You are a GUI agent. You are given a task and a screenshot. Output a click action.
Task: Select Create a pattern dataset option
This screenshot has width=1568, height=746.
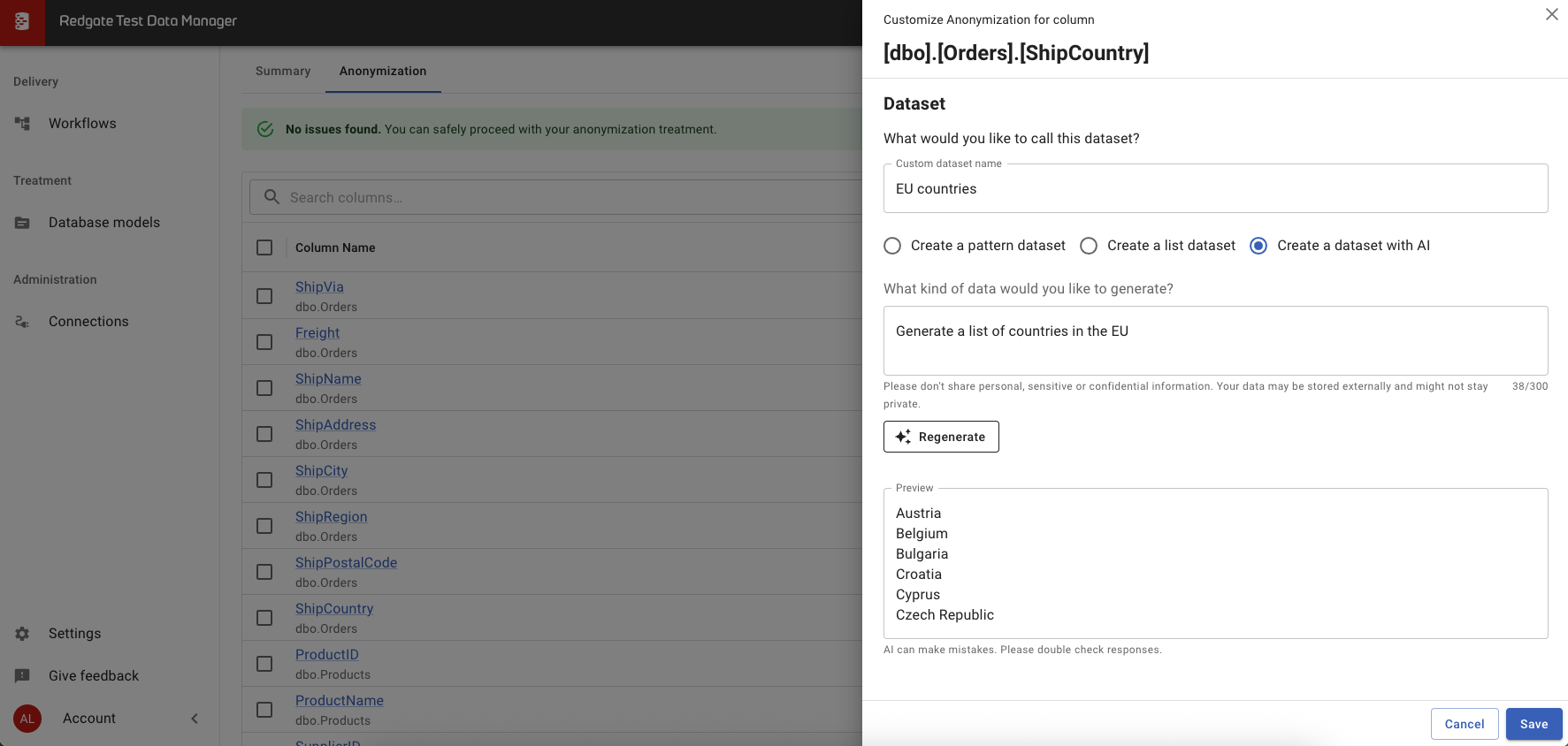(x=892, y=246)
